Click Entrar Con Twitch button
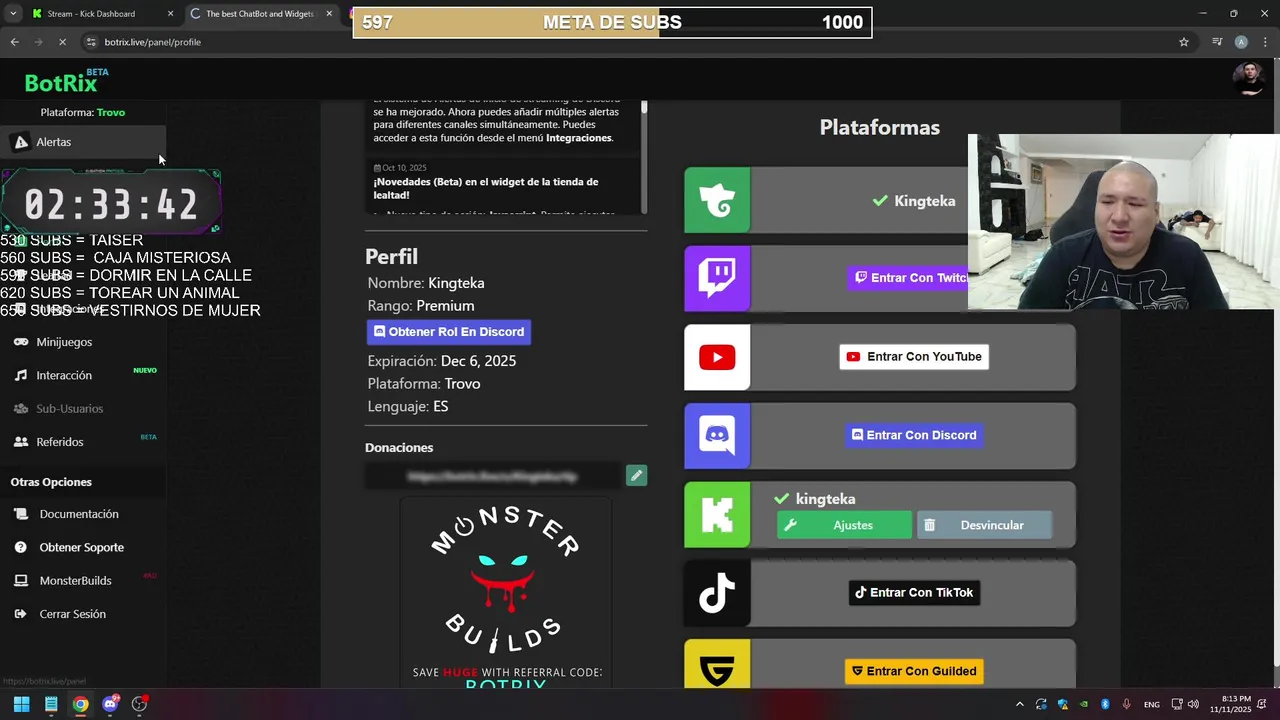1280x720 pixels. tap(908, 278)
